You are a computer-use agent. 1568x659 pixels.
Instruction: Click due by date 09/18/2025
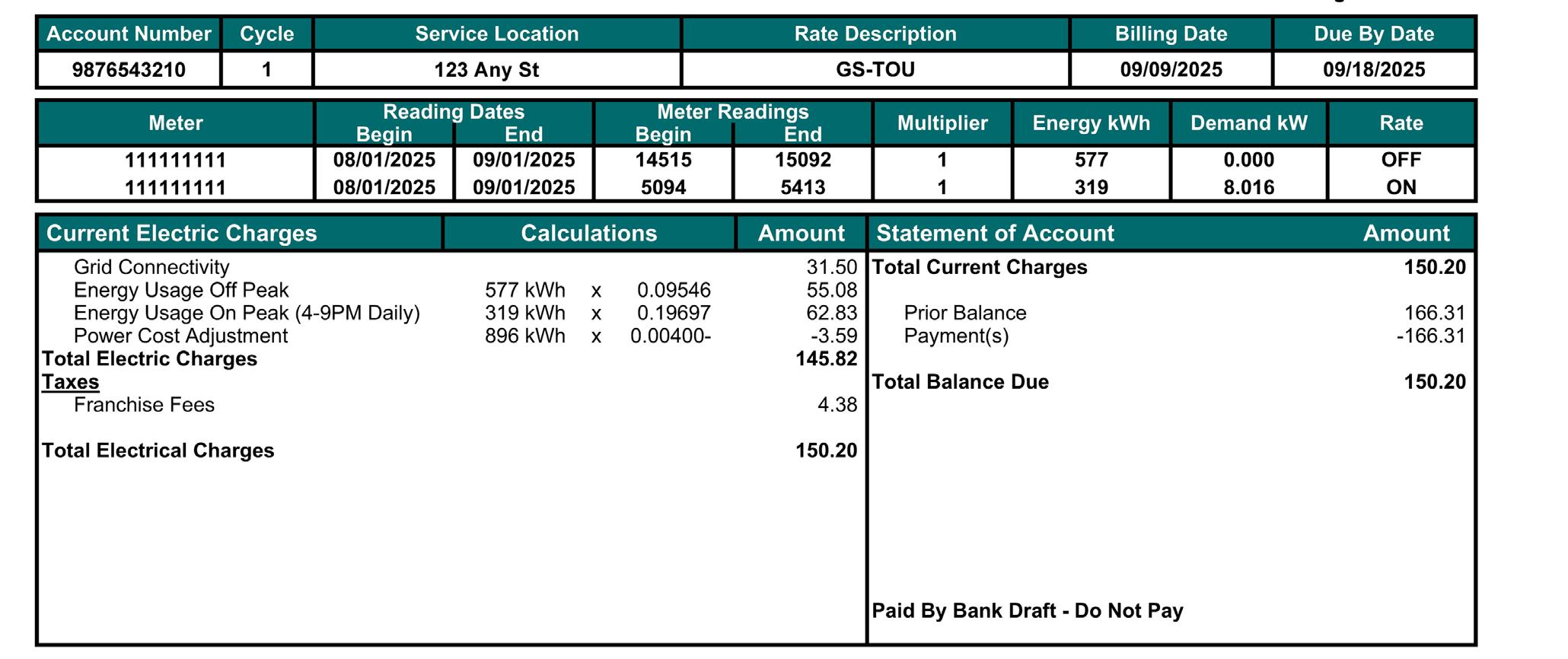(x=1374, y=70)
